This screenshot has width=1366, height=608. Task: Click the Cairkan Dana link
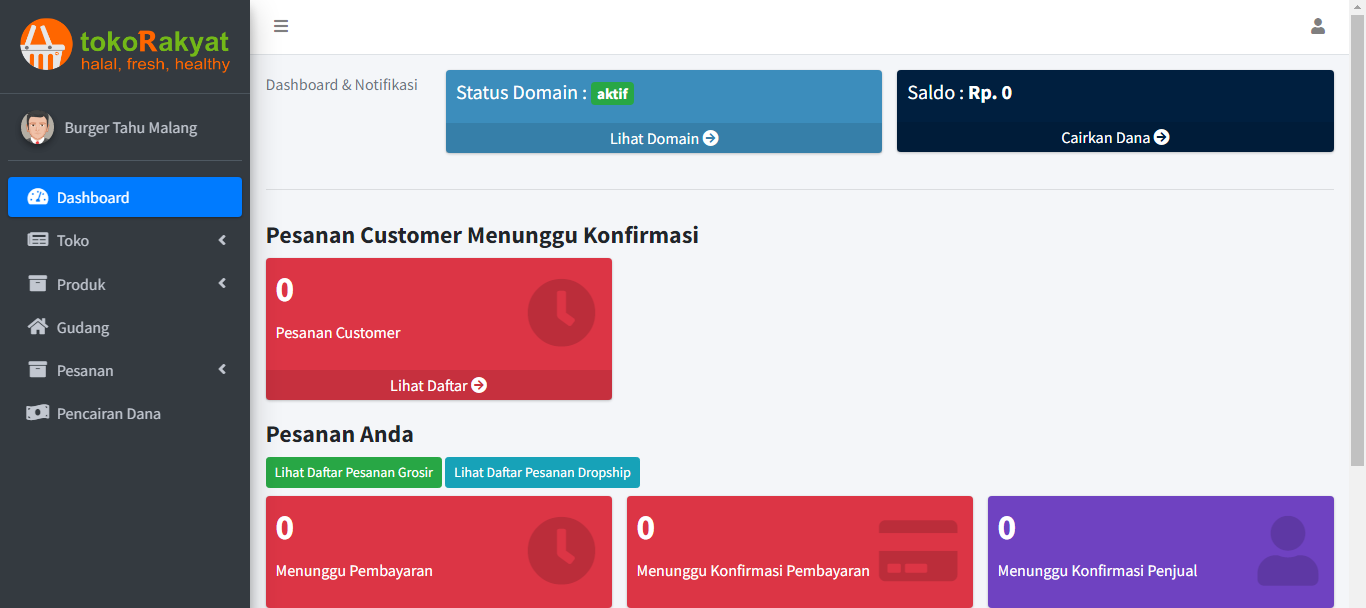click(x=1114, y=138)
